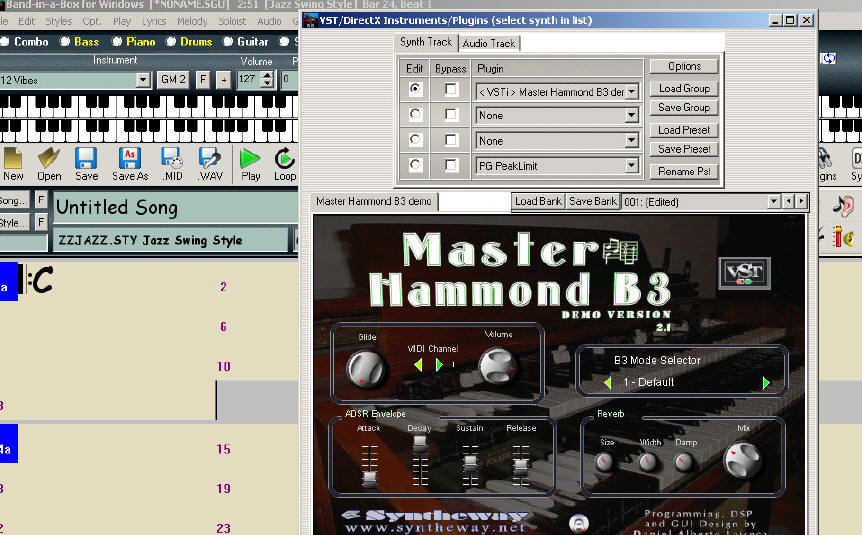The height and width of the screenshot is (535, 862).
Task: Select Edit radio for PG PeakLimit row
Action: tap(415, 164)
